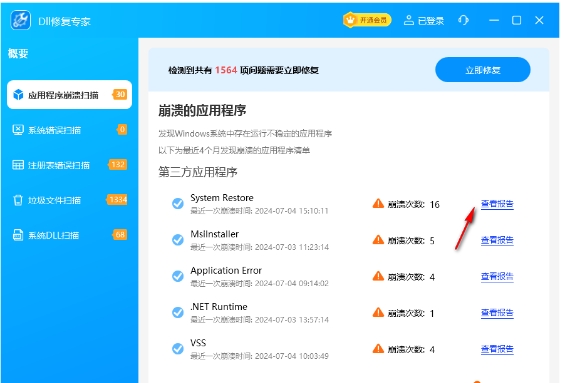The image size is (578, 383).
Task: Click the timestamp 2024-07-03 11:23:14
Action: pos(292,247)
